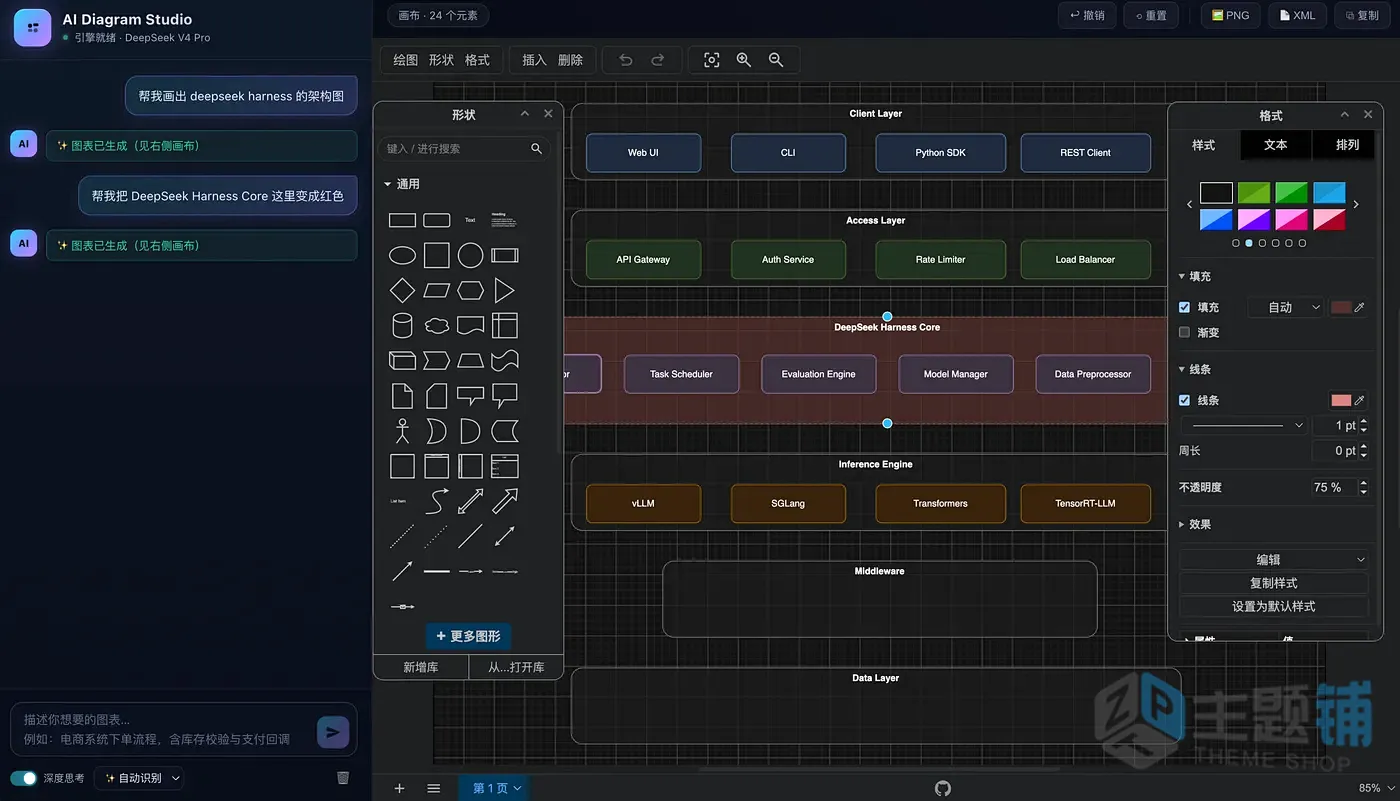1400x801 pixels.
Task: Collapse the line section in format panel
Action: pyautogui.click(x=1195, y=370)
